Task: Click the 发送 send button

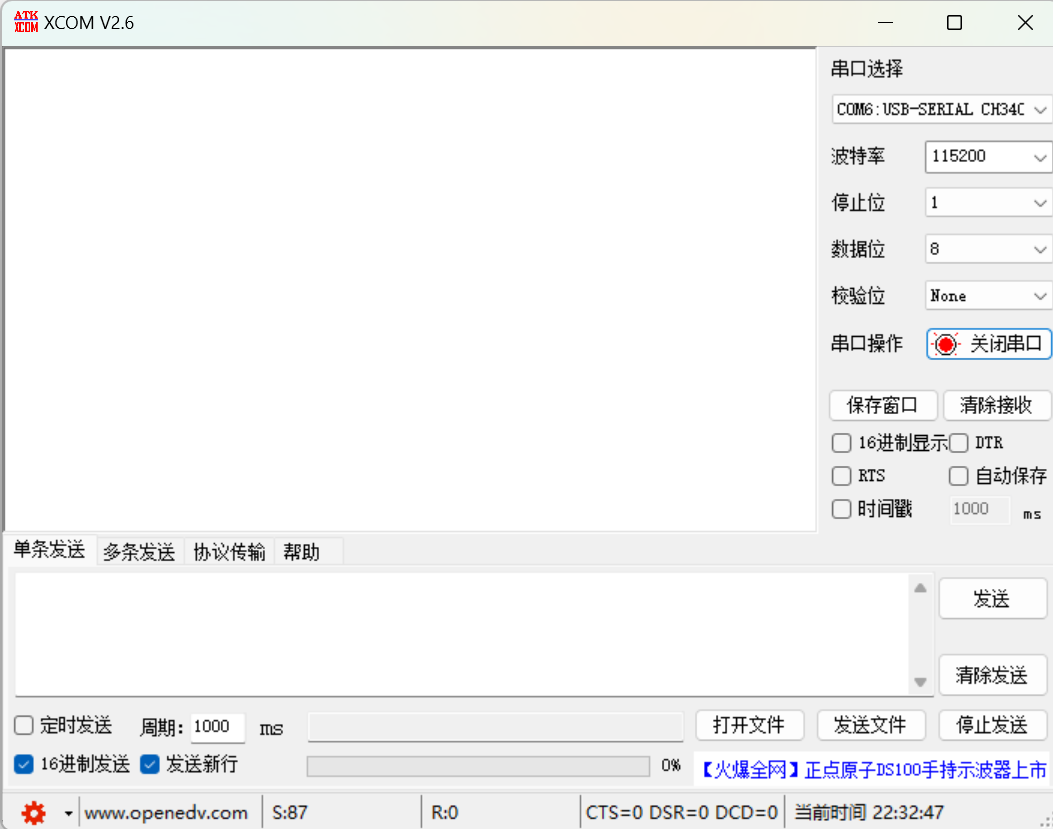Action: [x=991, y=599]
